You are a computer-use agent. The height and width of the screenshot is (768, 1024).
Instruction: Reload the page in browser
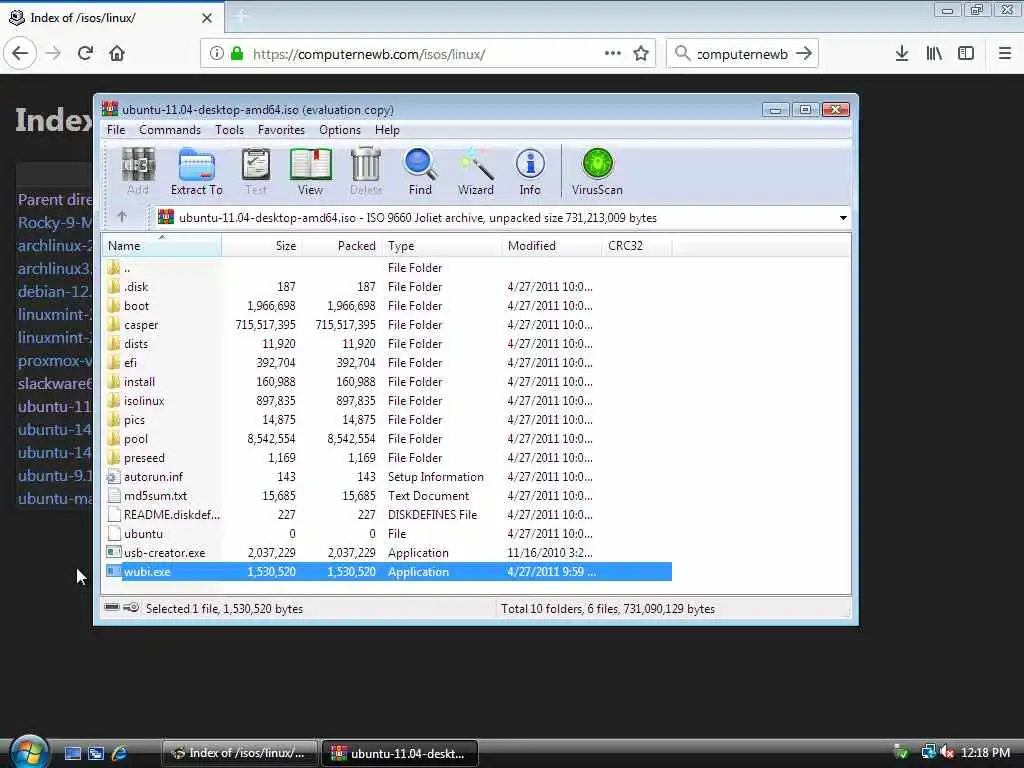[x=85, y=54]
